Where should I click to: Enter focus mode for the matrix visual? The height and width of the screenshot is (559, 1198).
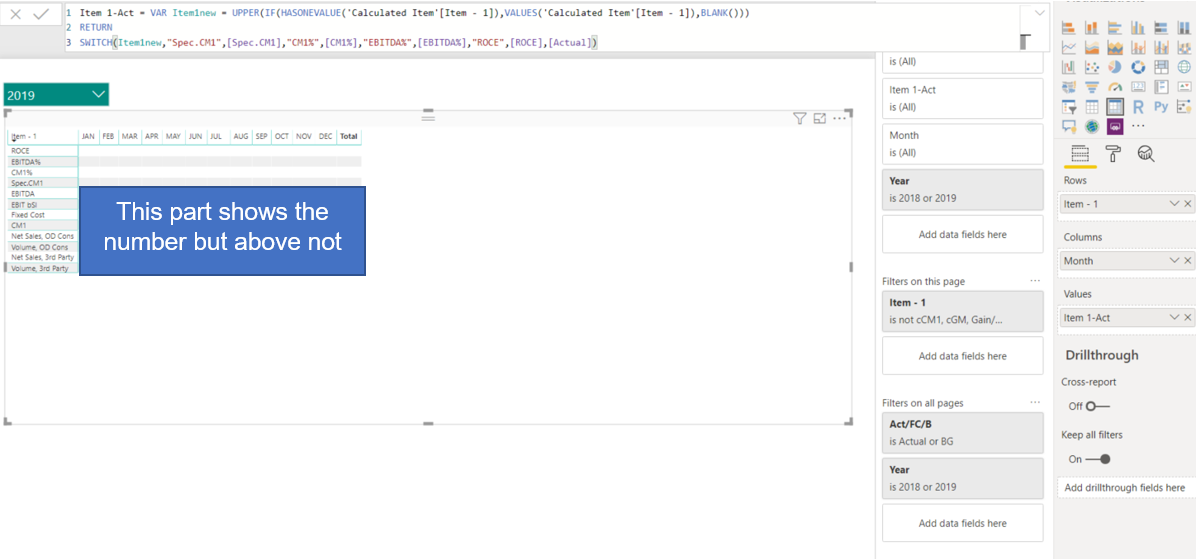click(x=820, y=118)
